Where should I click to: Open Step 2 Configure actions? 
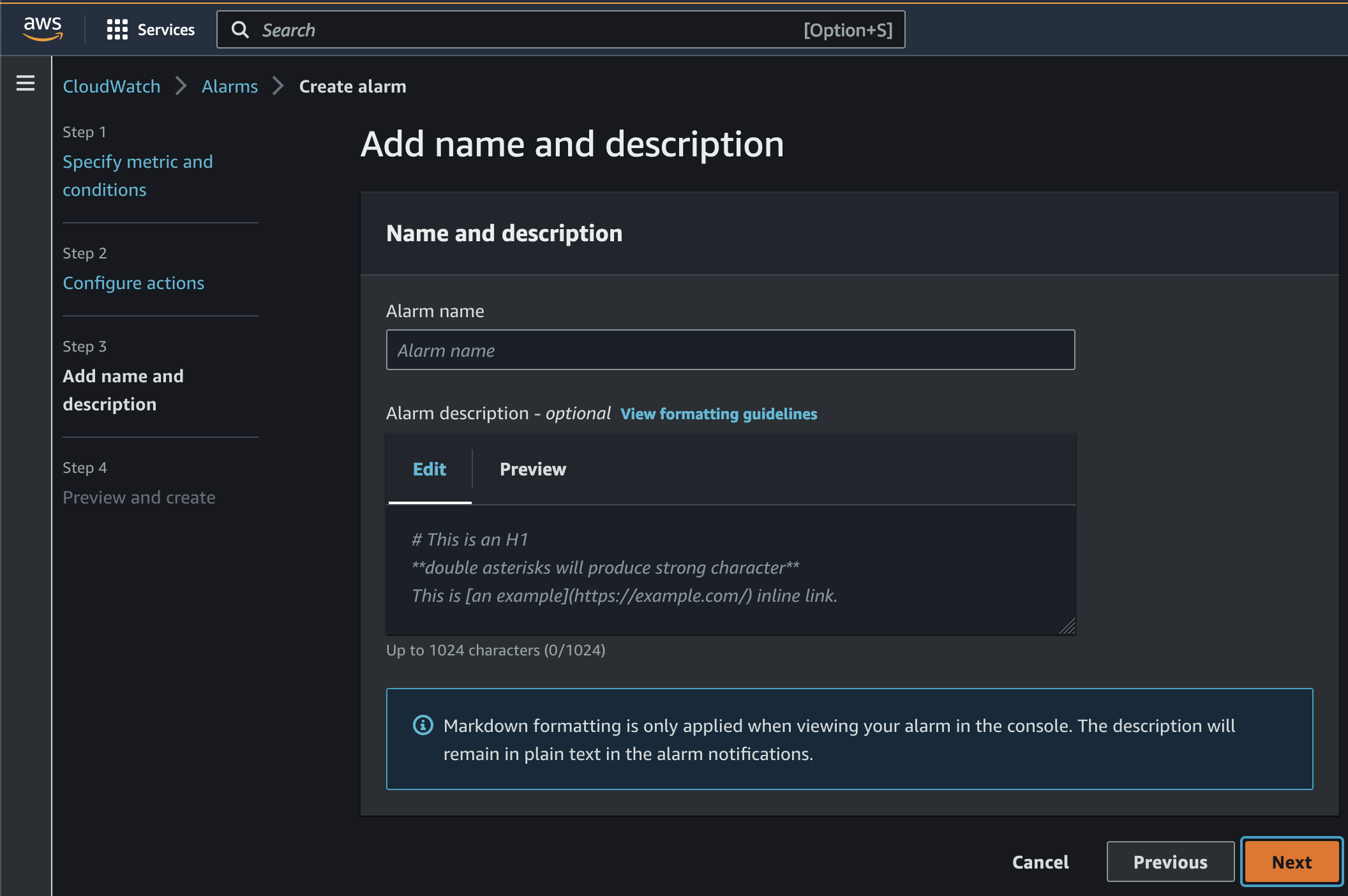click(133, 283)
